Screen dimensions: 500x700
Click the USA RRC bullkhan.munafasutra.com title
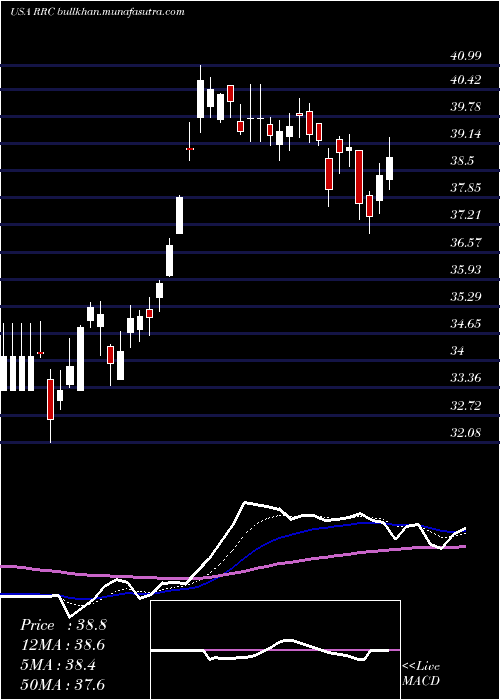97,12
